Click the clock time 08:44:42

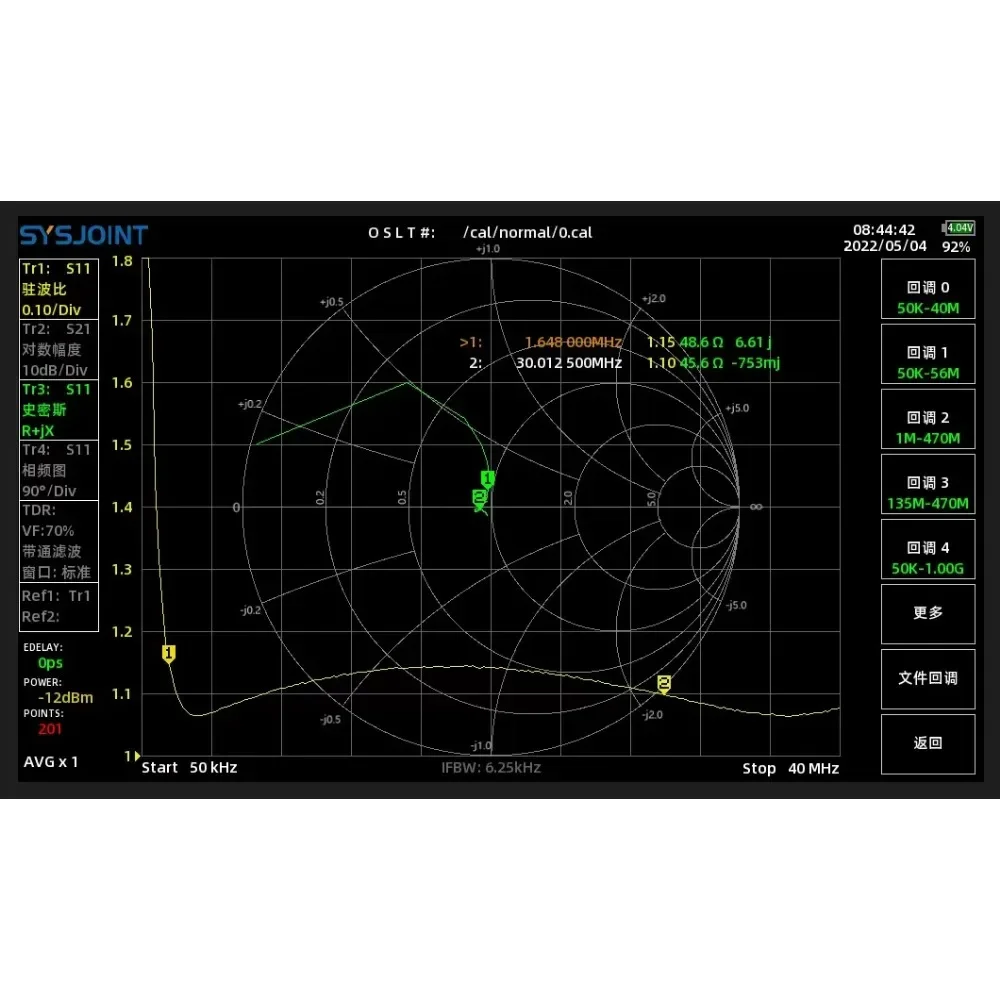point(884,230)
